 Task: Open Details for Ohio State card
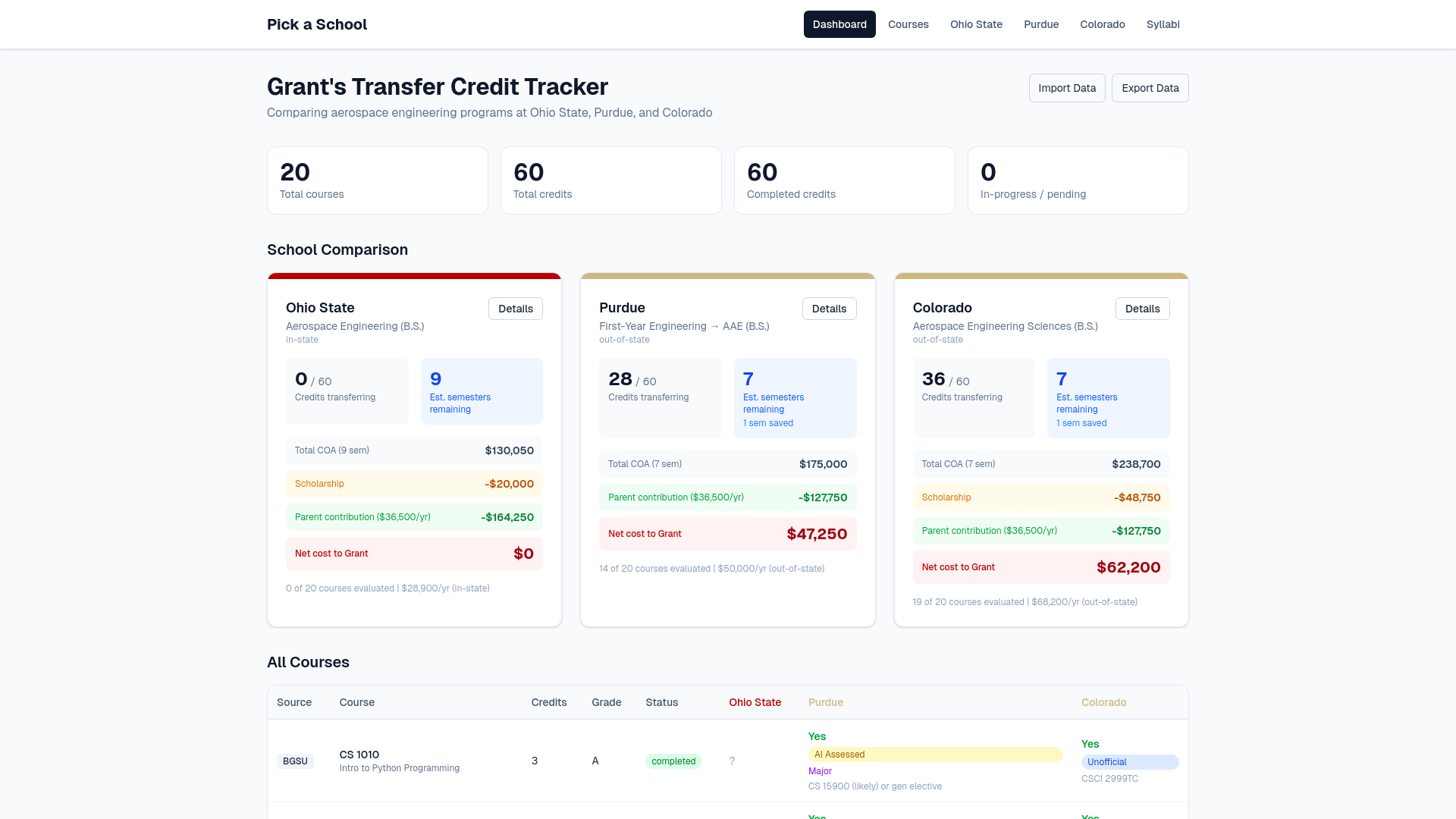[x=516, y=309]
